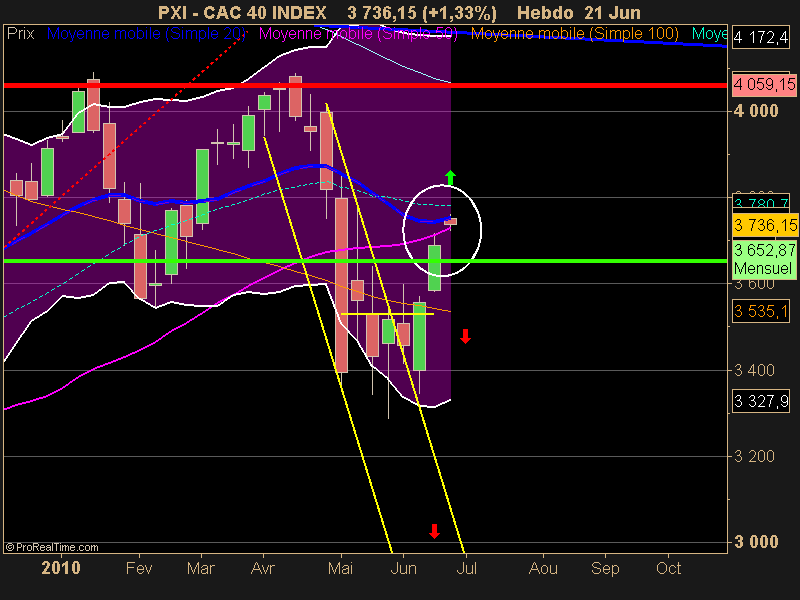Click the 3 000 axis level
Viewport: 800px width, 600px height.
756,542
